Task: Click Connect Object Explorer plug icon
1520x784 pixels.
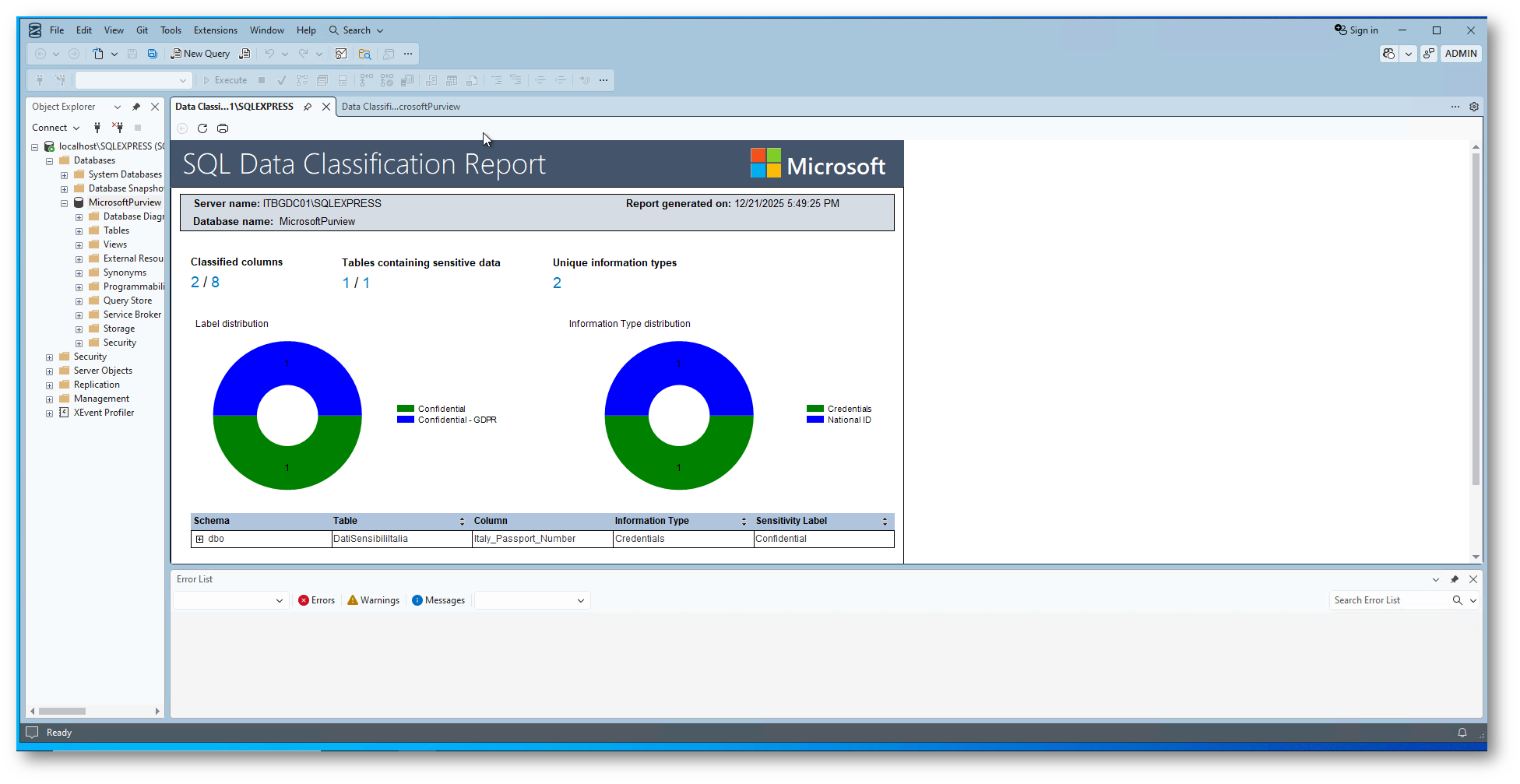Action: [x=97, y=128]
